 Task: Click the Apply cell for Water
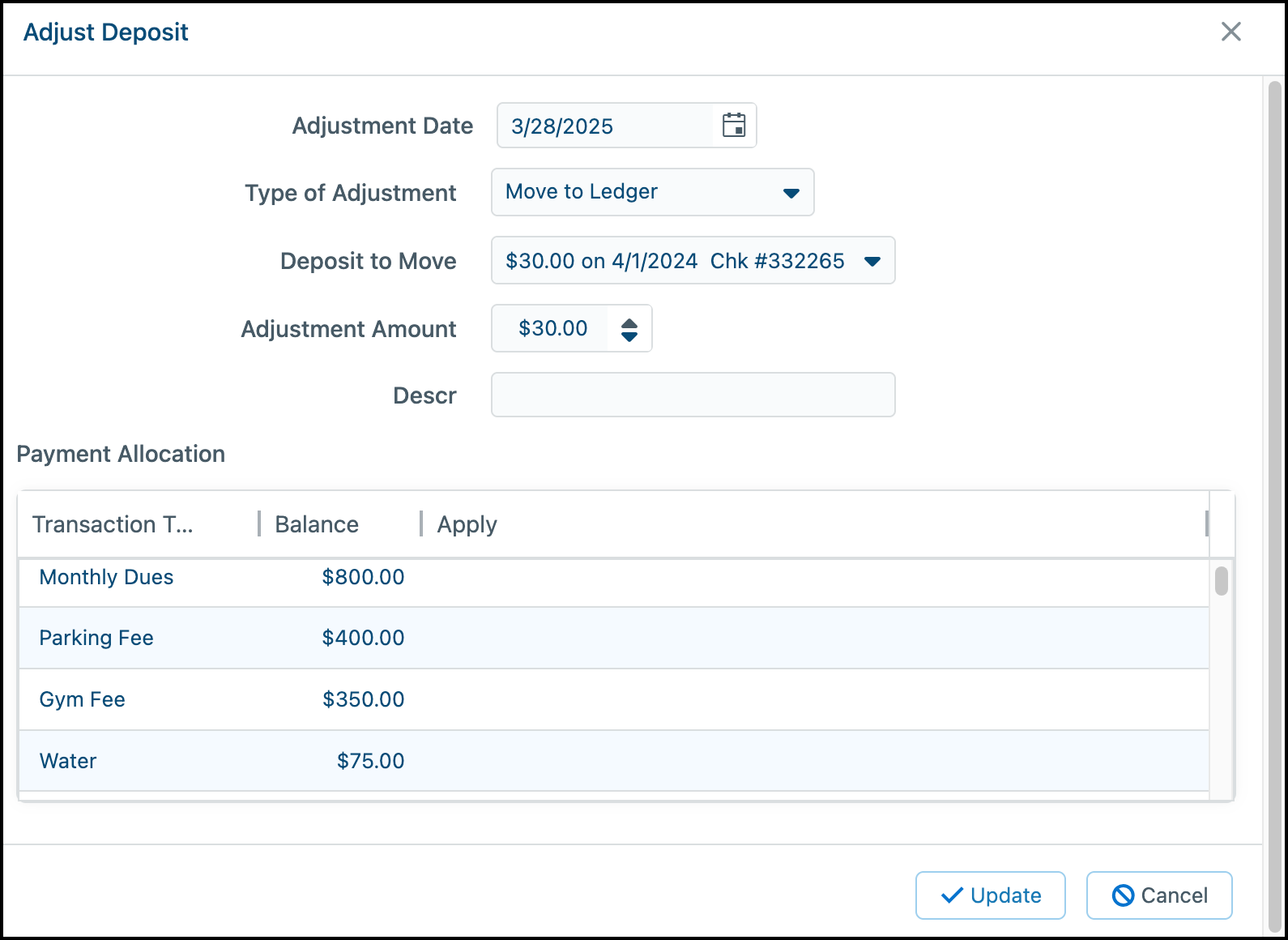pos(815,761)
